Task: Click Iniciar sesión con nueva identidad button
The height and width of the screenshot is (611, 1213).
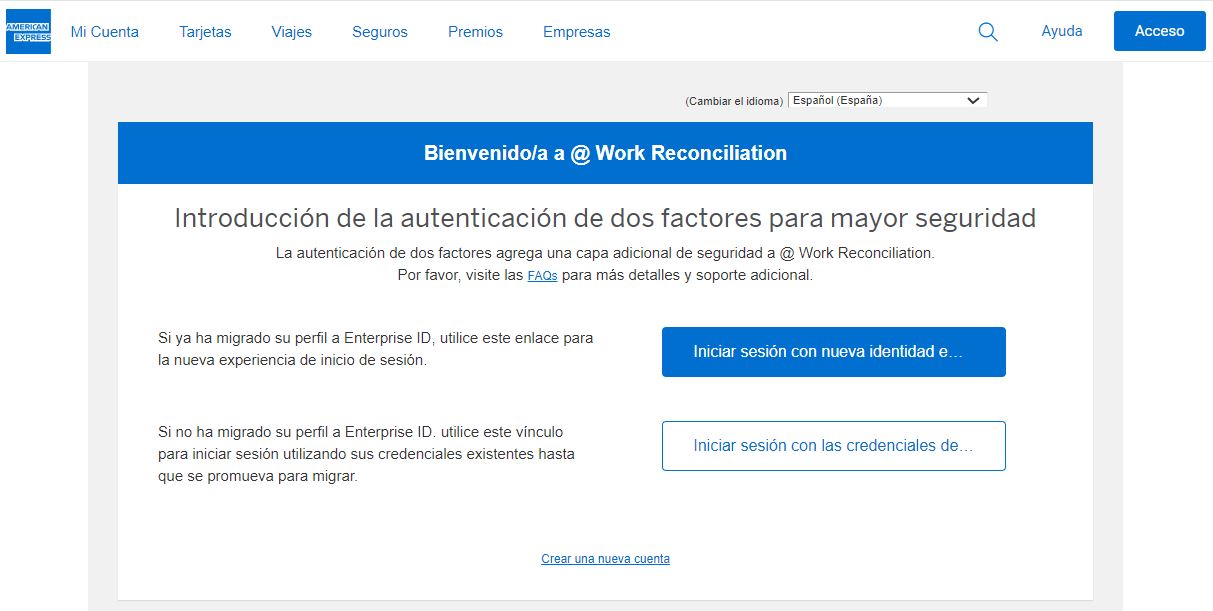Action: click(x=833, y=352)
